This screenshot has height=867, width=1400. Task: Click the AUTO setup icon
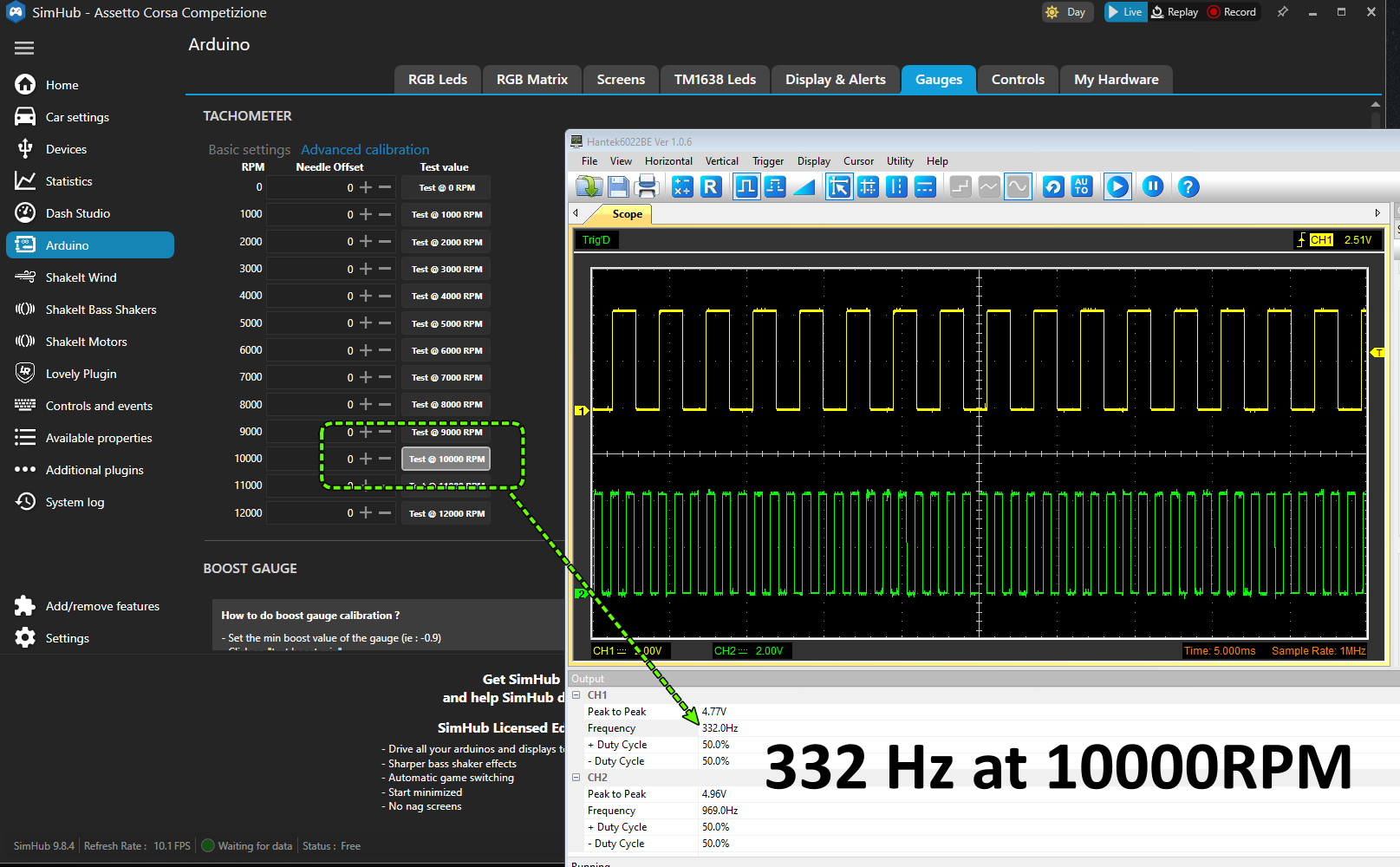(x=1082, y=186)
